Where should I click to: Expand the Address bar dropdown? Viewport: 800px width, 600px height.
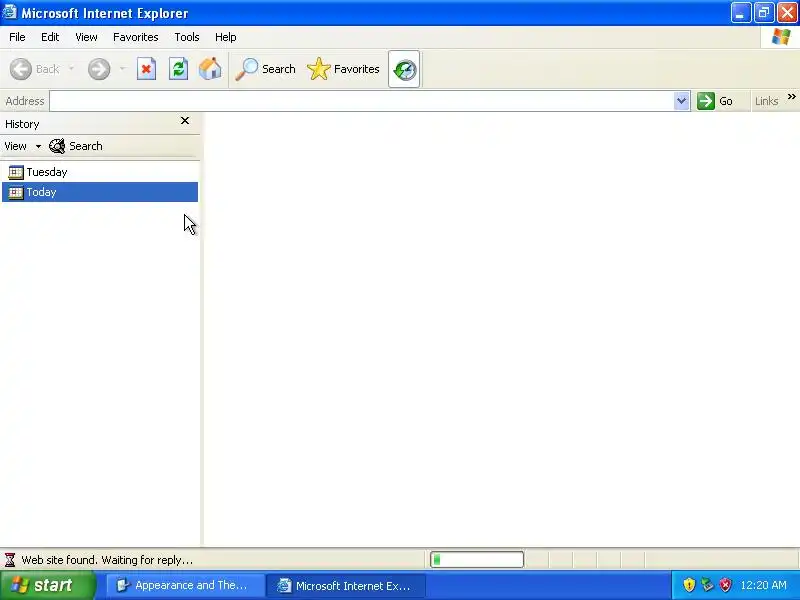point(681,101)
